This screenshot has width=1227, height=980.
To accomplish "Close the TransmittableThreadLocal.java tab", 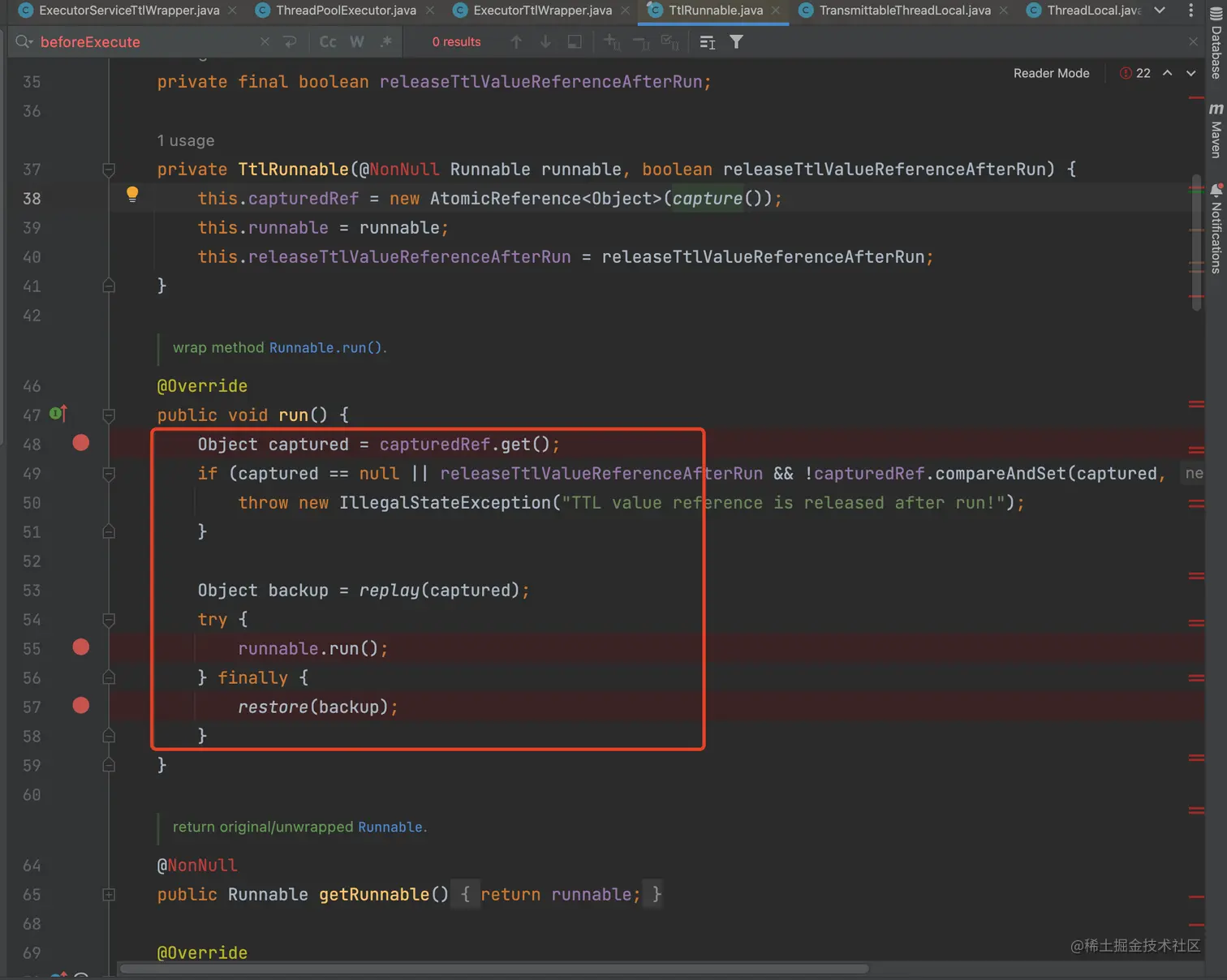I will tap(1004, 11).
